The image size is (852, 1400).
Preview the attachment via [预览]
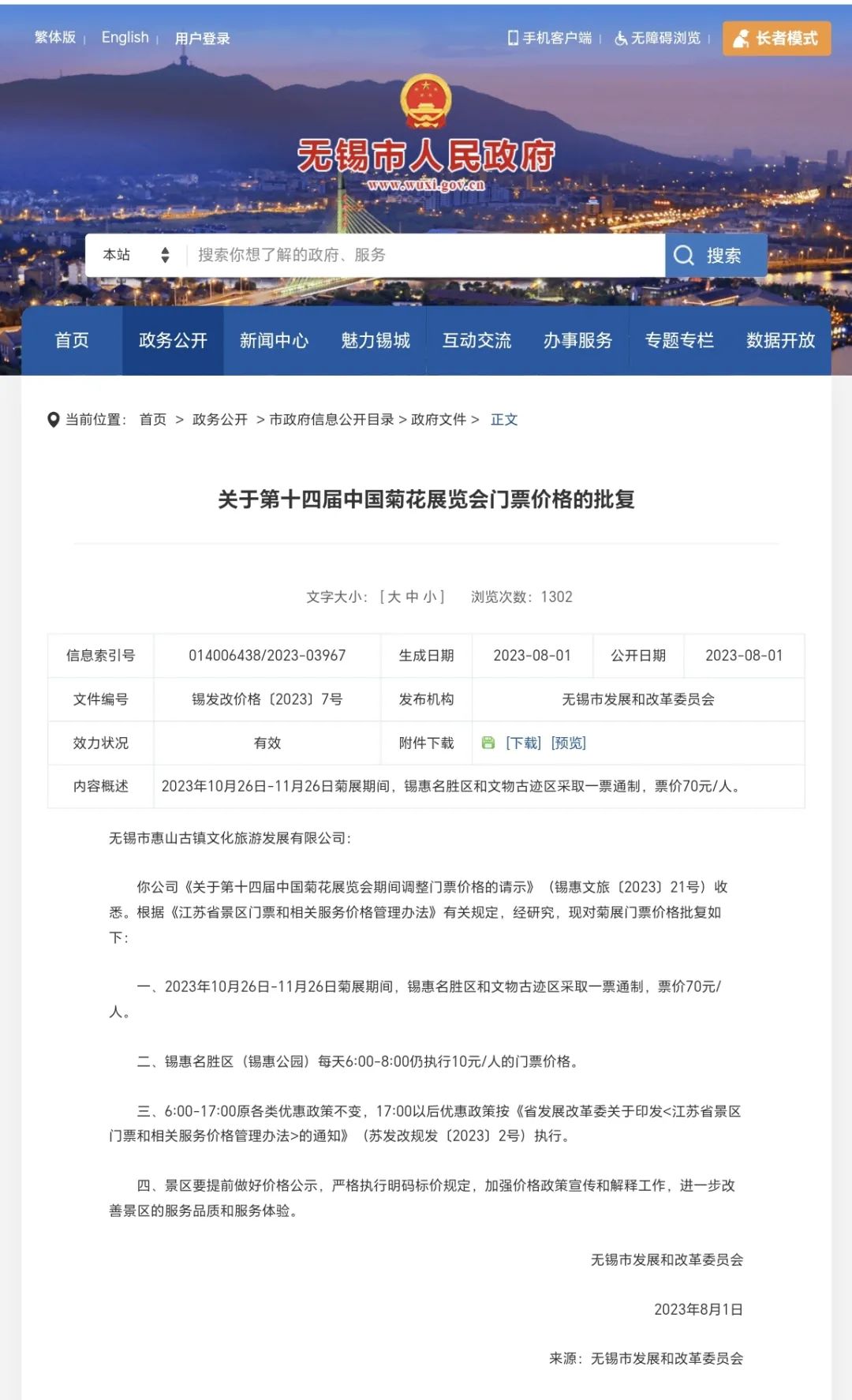coord(569,743)
